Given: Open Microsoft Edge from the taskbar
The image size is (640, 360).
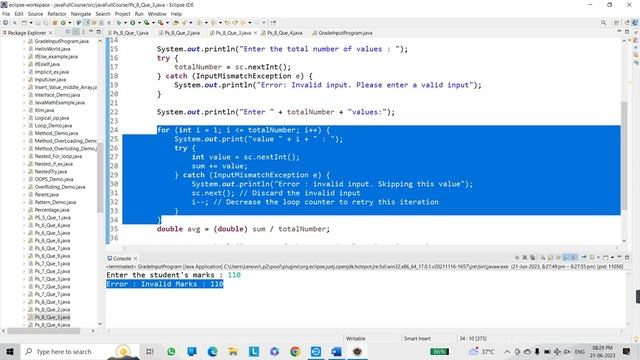Looking at the screenshot, I should pyautogui.click(x=212, y=351).
